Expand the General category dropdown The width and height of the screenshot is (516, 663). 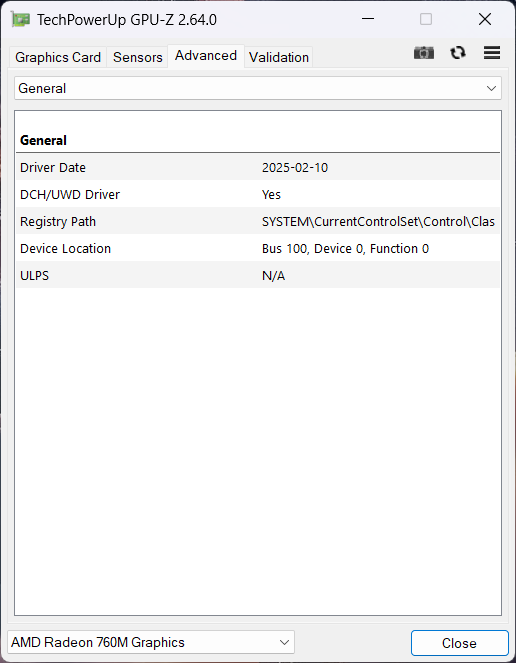(258, 88)
